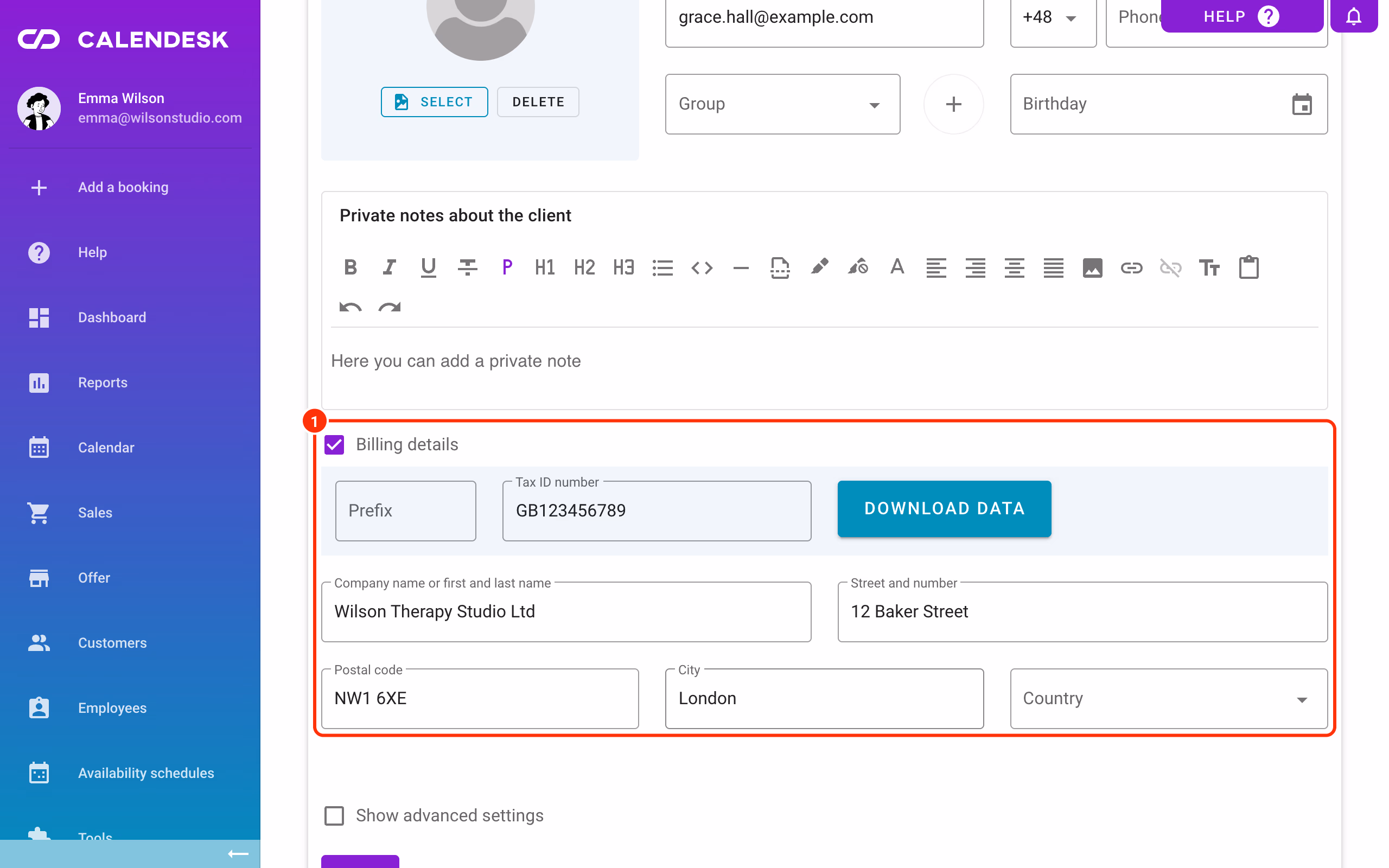Click the highlighter pen icon

point(819,267)
